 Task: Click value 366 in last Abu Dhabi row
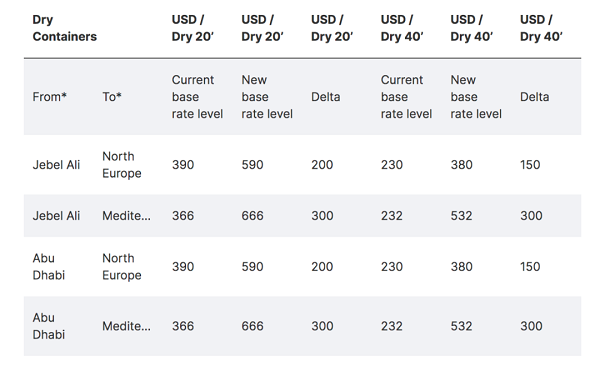[x=183, y=326]
